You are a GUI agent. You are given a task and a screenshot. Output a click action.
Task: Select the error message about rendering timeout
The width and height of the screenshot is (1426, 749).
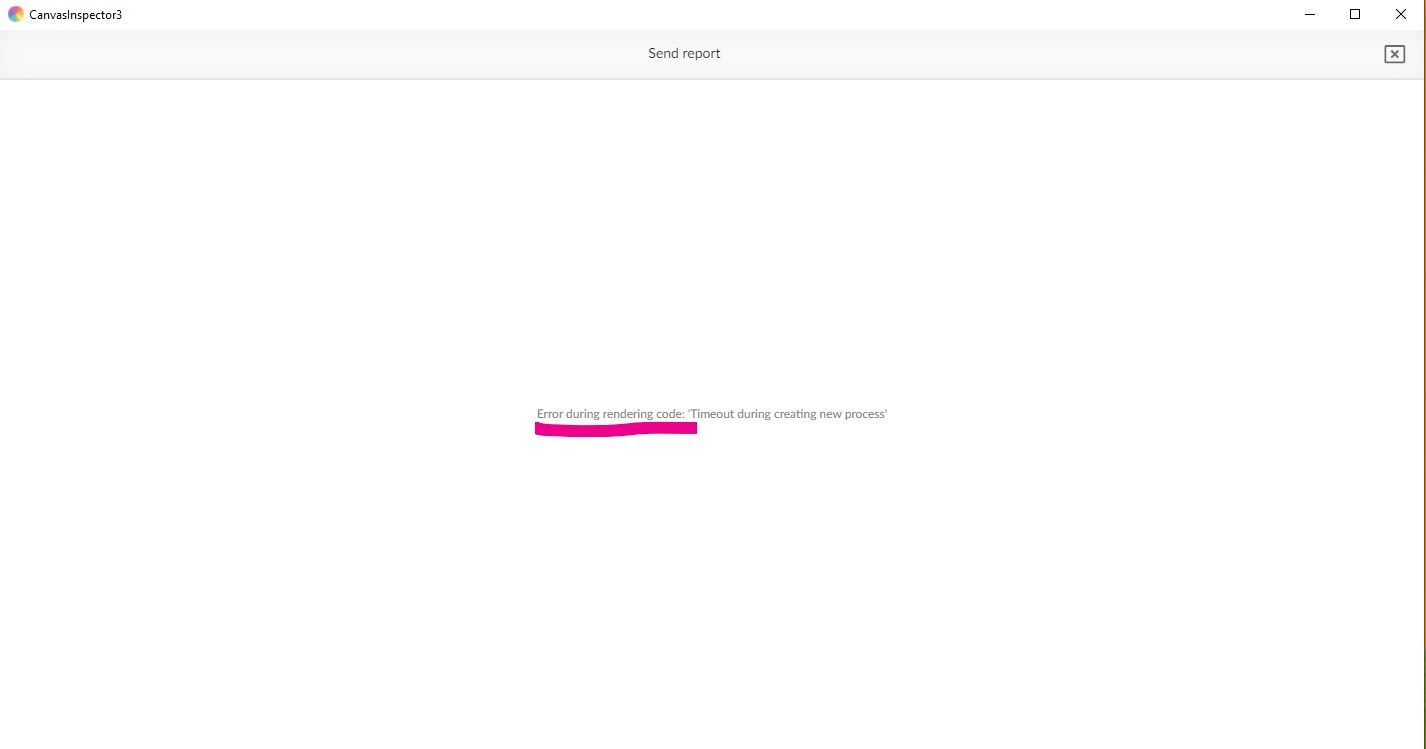(711, 413)
